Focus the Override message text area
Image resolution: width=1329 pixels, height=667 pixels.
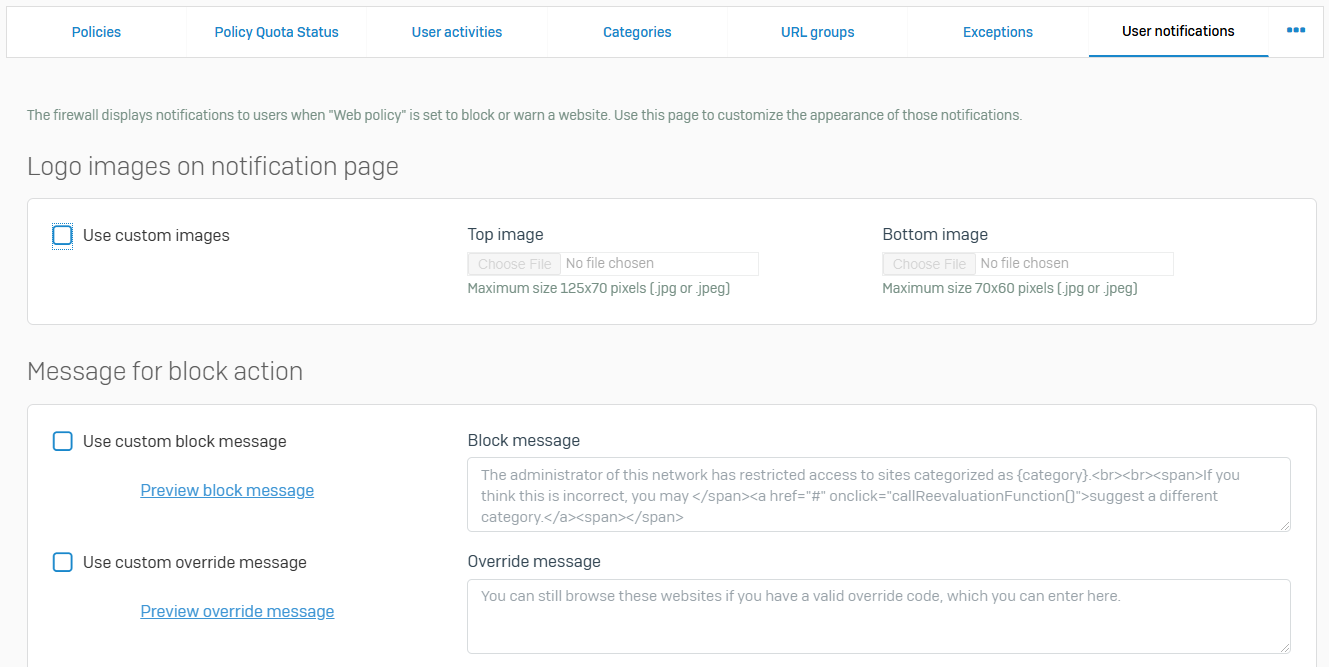(x=878, y=616)
